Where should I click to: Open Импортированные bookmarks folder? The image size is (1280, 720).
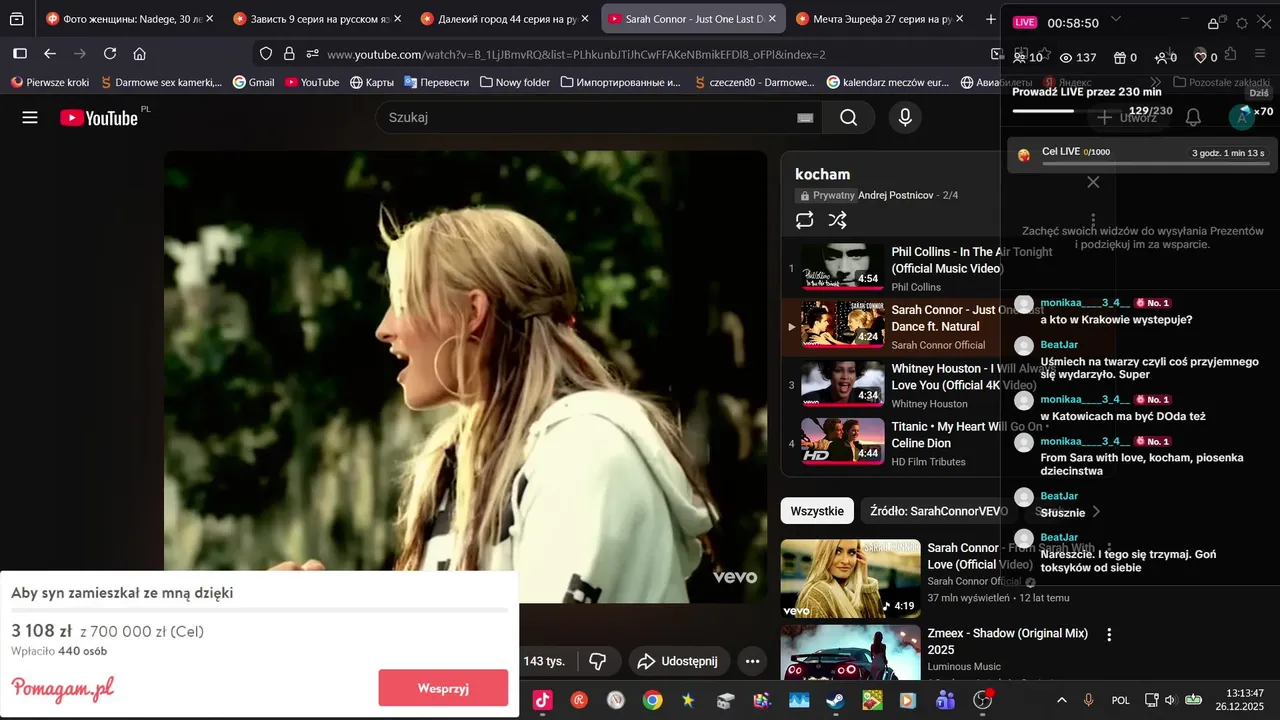coord(620,82)
